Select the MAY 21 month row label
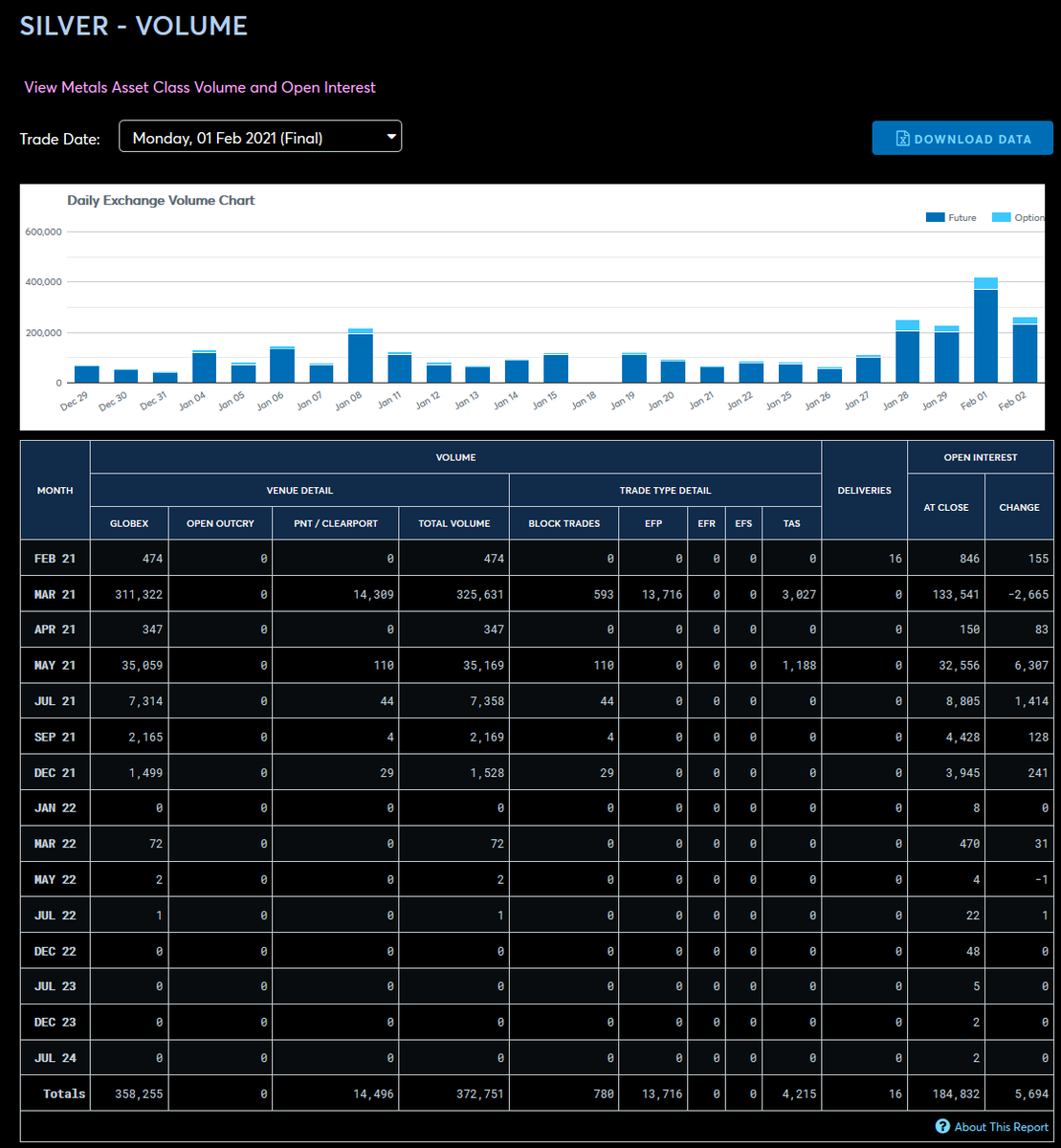 click(x=55, y=665)
